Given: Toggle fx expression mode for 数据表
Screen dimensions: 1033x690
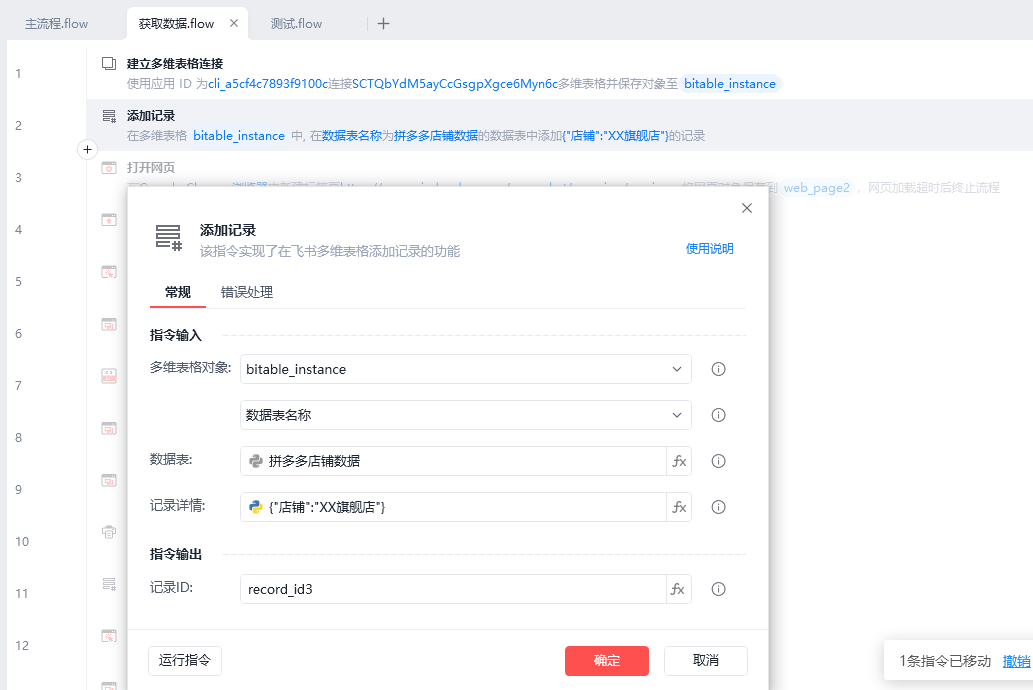Looking at the screenshot, I should [679, 461].
